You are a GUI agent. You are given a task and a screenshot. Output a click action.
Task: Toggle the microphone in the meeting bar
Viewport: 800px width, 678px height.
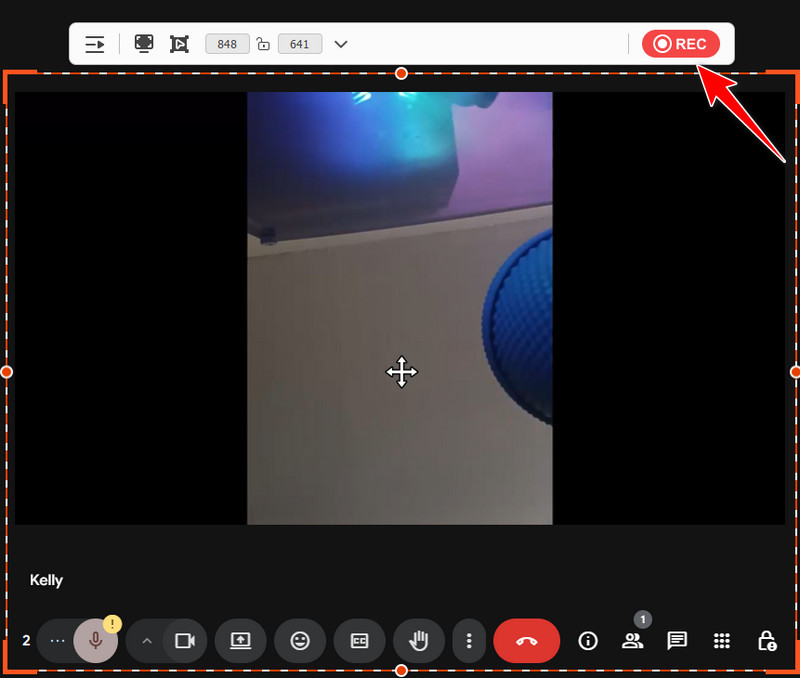(95, 641)
